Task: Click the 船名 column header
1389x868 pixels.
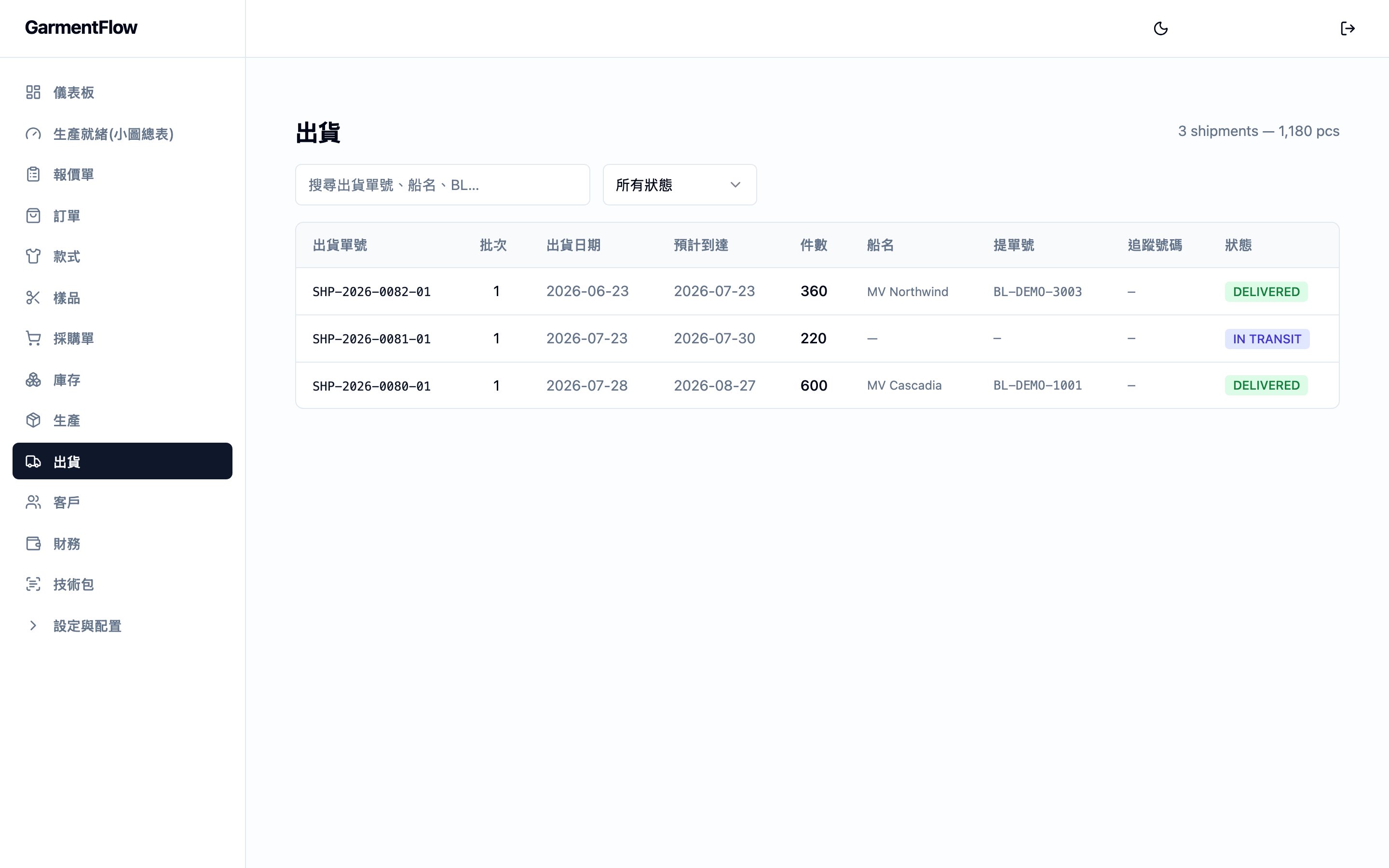Action: 881,245
